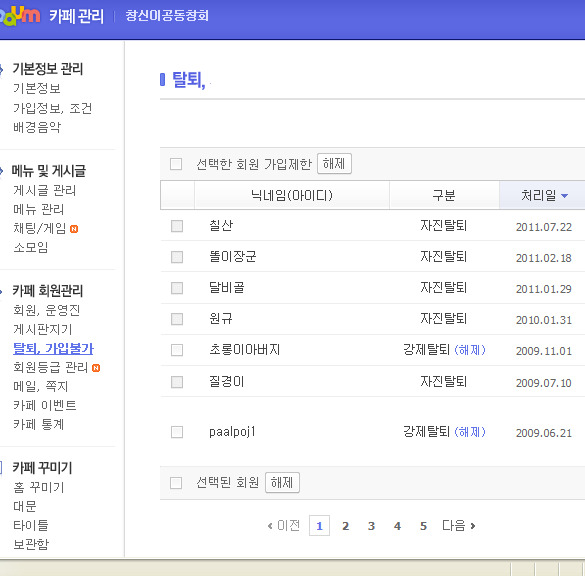Go to page 4
This screenshot has height=576, width=585.
[x=397, y=526]
